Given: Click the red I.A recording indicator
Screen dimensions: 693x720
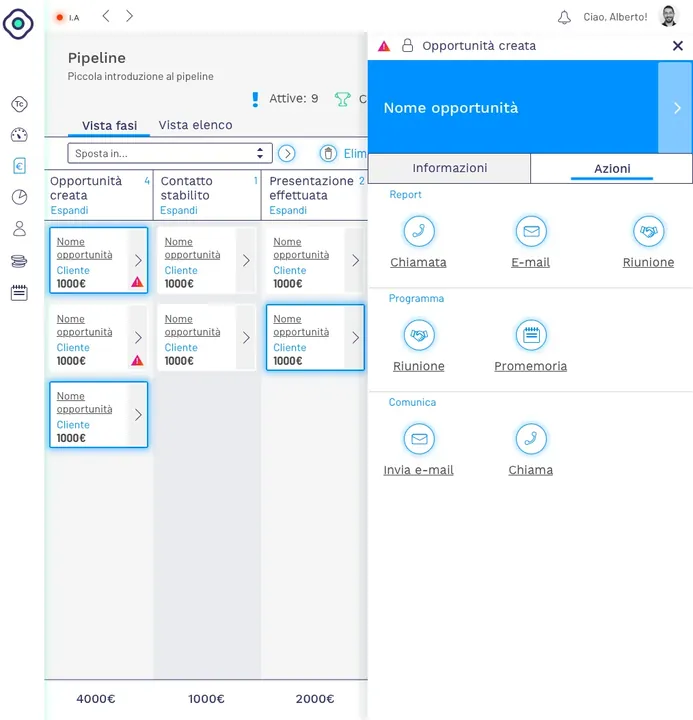Looking at the screenshot, I should click(x=60, y=17).
